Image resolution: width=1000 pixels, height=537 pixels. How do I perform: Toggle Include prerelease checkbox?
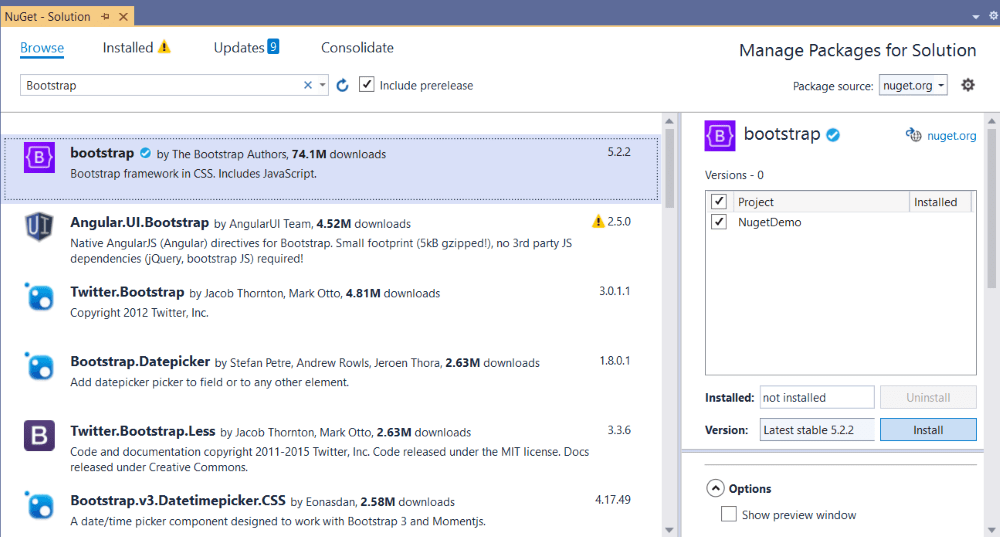tap(366, 84)
